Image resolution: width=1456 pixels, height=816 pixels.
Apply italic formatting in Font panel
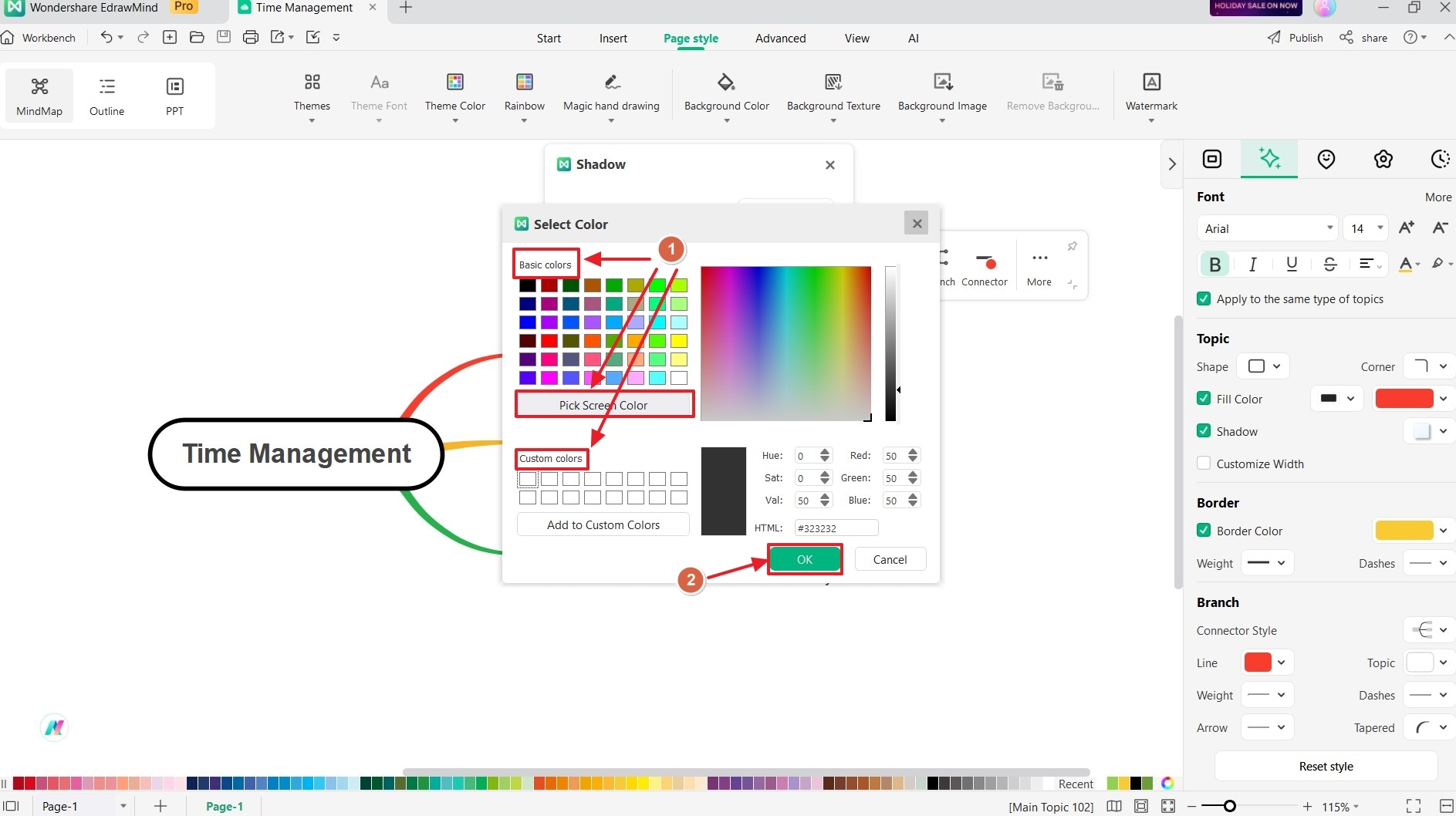(x=1252, y=265)
